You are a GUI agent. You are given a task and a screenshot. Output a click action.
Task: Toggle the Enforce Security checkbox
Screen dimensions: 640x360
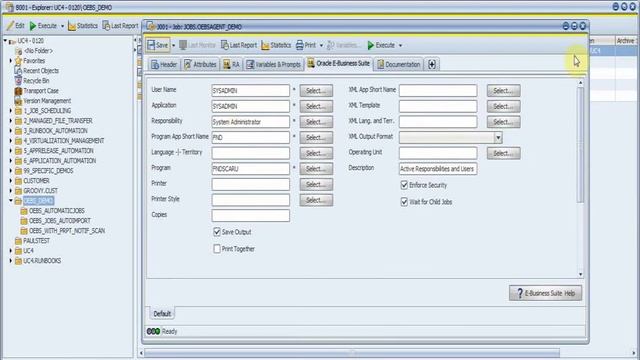(x=404, y=185)
